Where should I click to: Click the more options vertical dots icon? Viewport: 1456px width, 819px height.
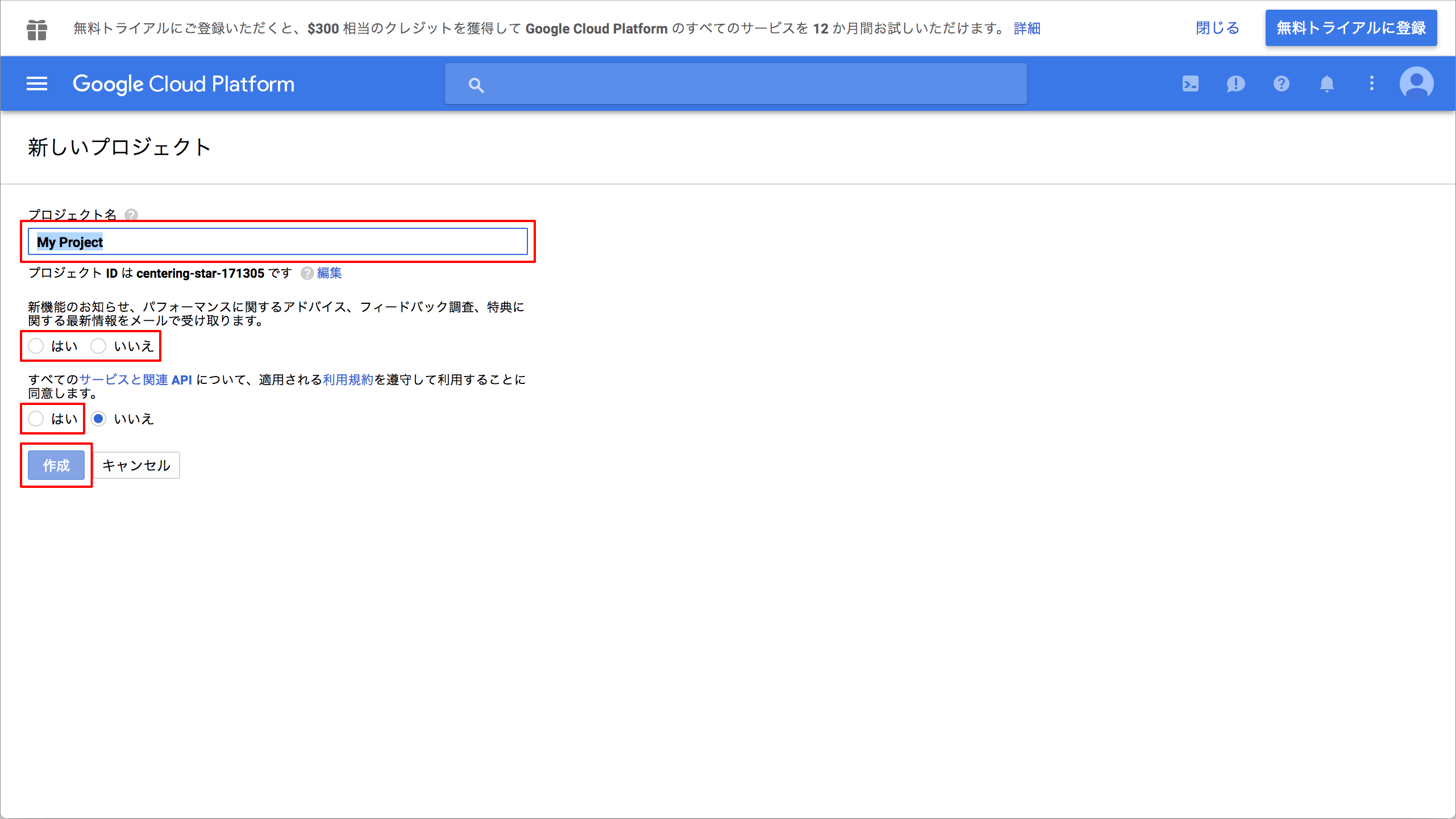(x=1371, y=83)
